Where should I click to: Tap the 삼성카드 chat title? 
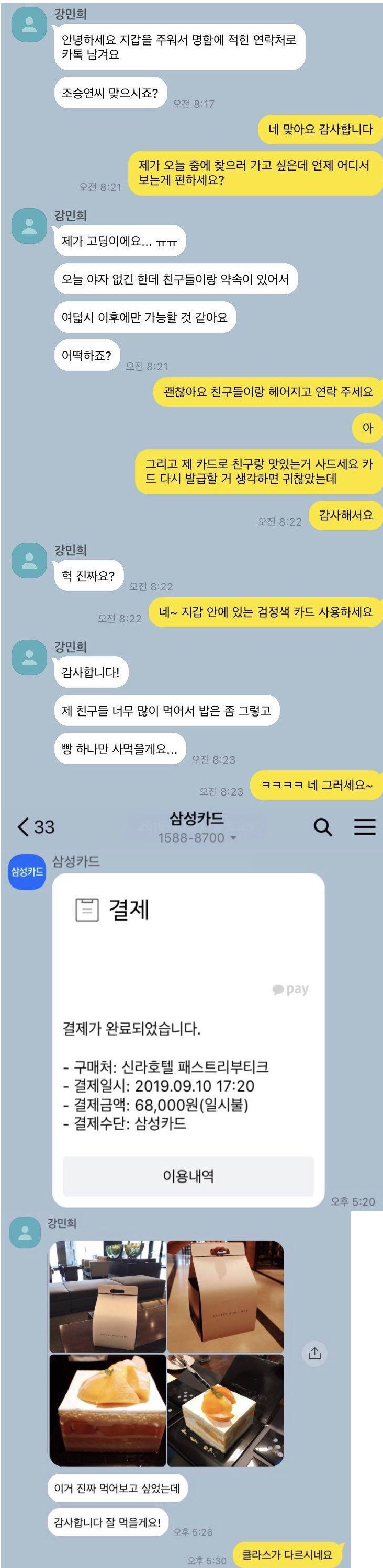point(197,819)
